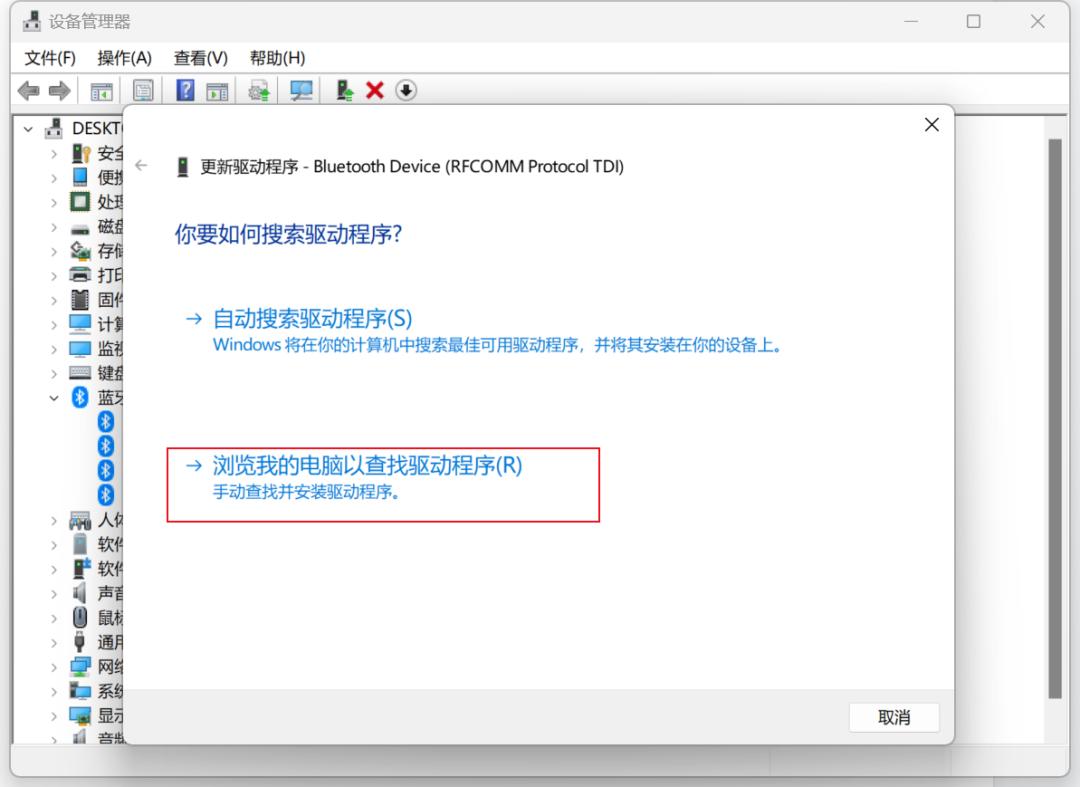Select the 存储 storage controller icon
Viewport: 1080px width, 787px height.
coord(81,251)
